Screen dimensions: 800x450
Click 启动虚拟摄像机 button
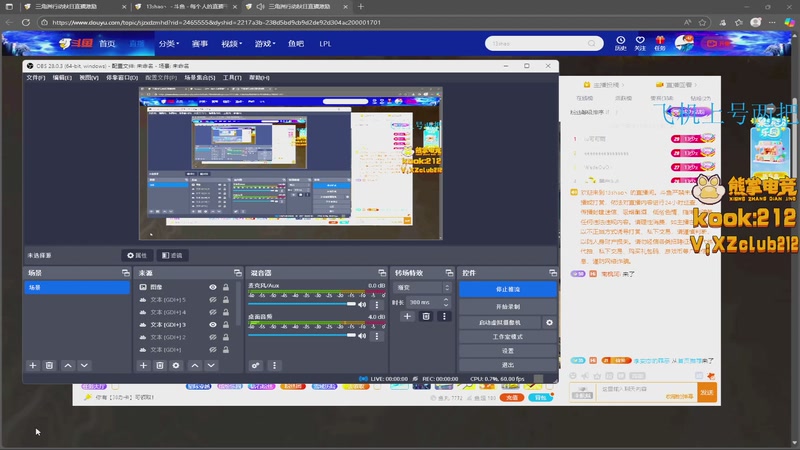coord(500,322)
